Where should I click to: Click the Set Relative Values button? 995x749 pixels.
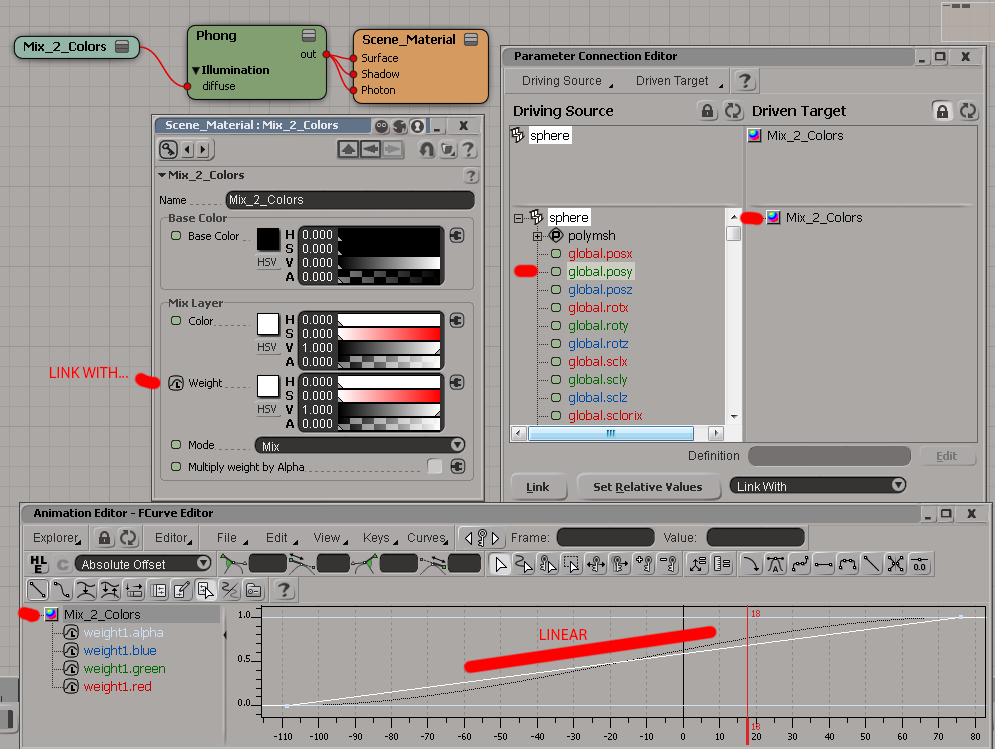[x=647, y=487]
